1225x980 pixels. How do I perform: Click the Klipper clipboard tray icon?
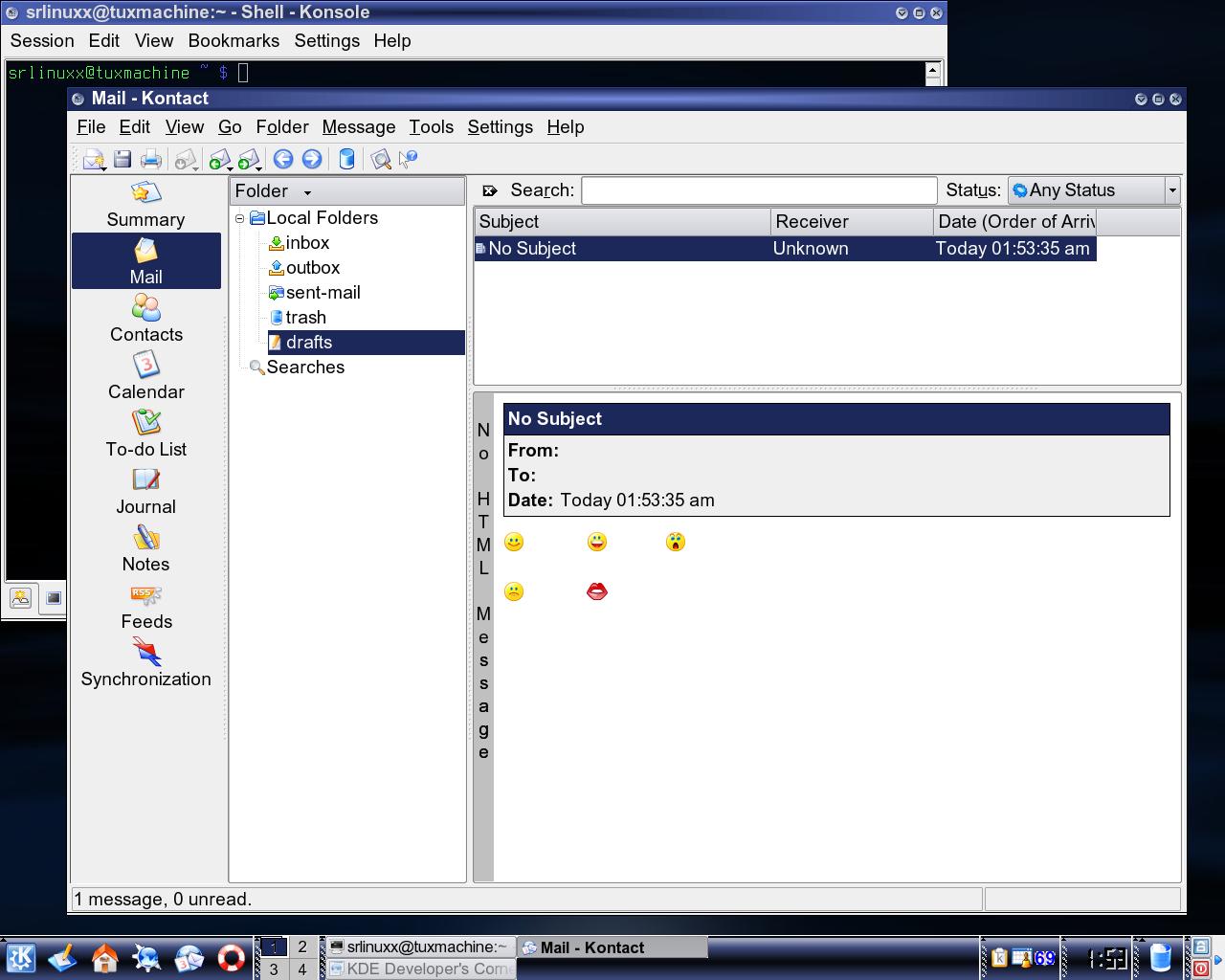click(x=999, y=958)
